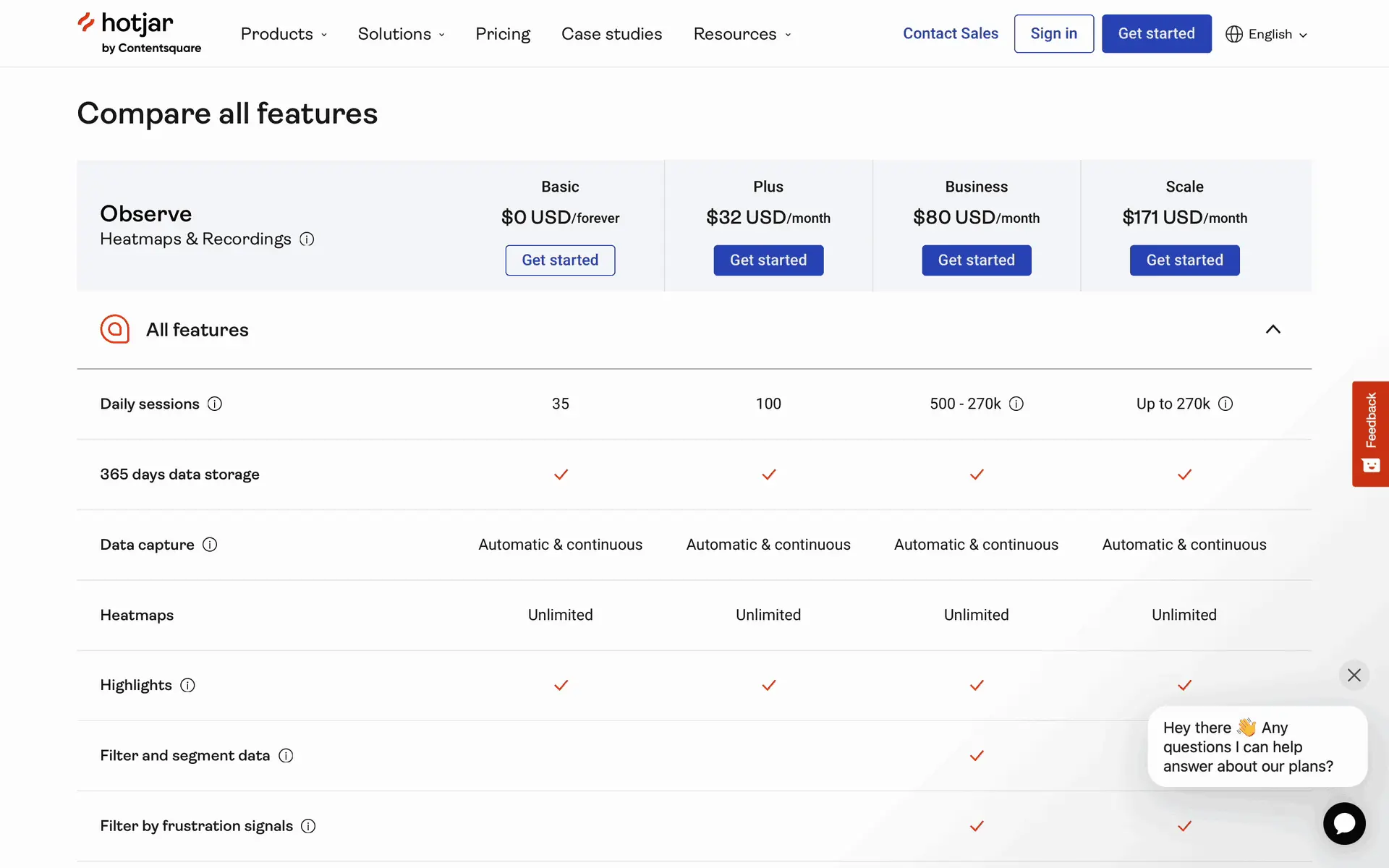
Task: Open the English language selector
Action: click(1267, 34)
